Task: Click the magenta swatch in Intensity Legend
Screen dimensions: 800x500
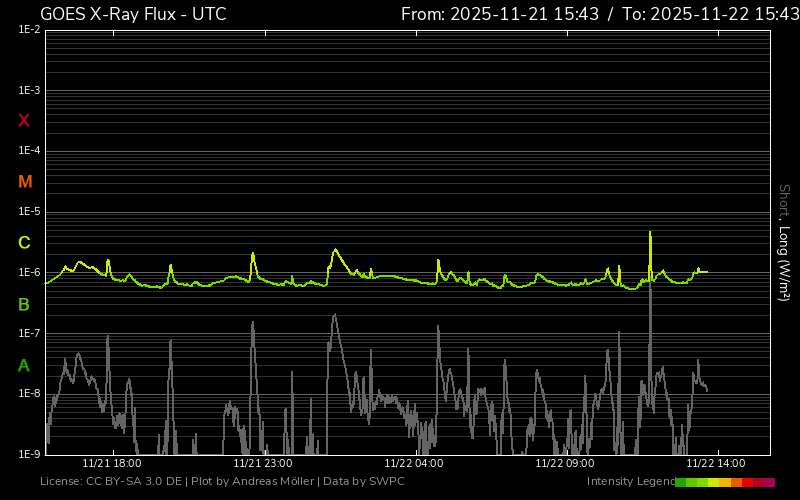Action: (x=769, y=482)
